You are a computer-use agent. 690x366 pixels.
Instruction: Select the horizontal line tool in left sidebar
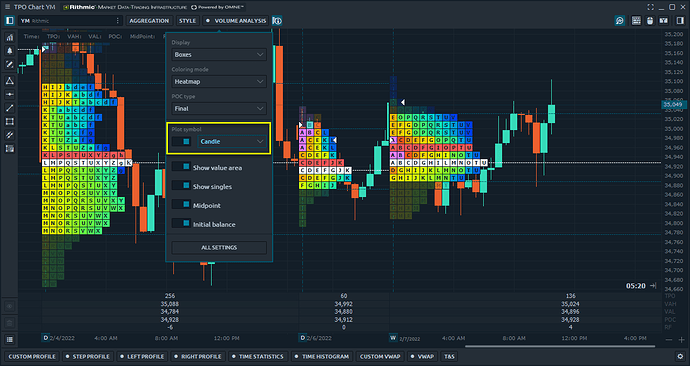pyautogui.click(x=9, y=95)
